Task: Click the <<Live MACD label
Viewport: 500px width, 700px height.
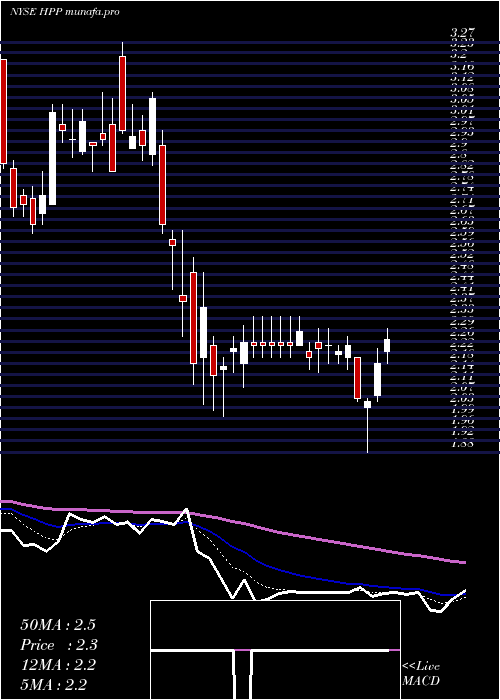Action: point(421,674)
